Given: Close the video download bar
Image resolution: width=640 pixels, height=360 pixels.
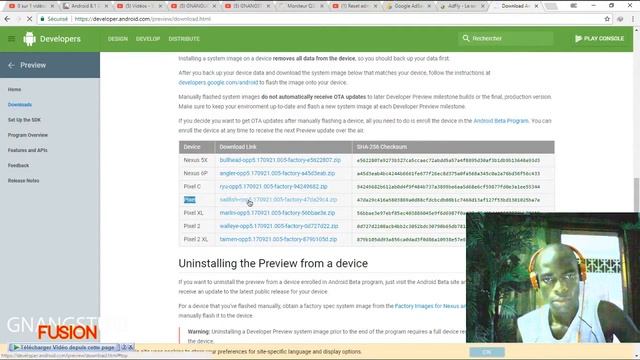Looking at the screenshot, I should (x=131, y=347).
